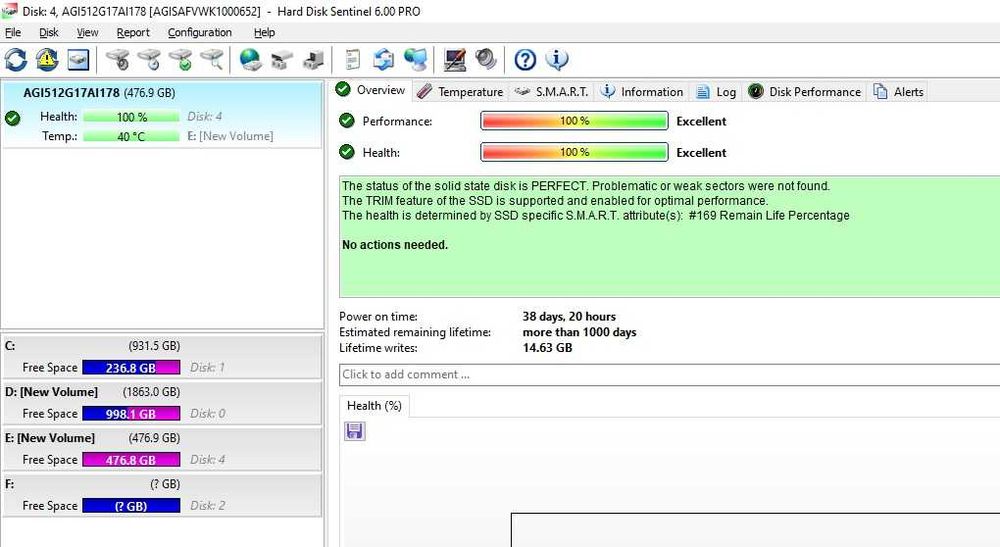Click the mail with blue arrows icon
The image size is (1000, 547).
click(x=383, y=60)
